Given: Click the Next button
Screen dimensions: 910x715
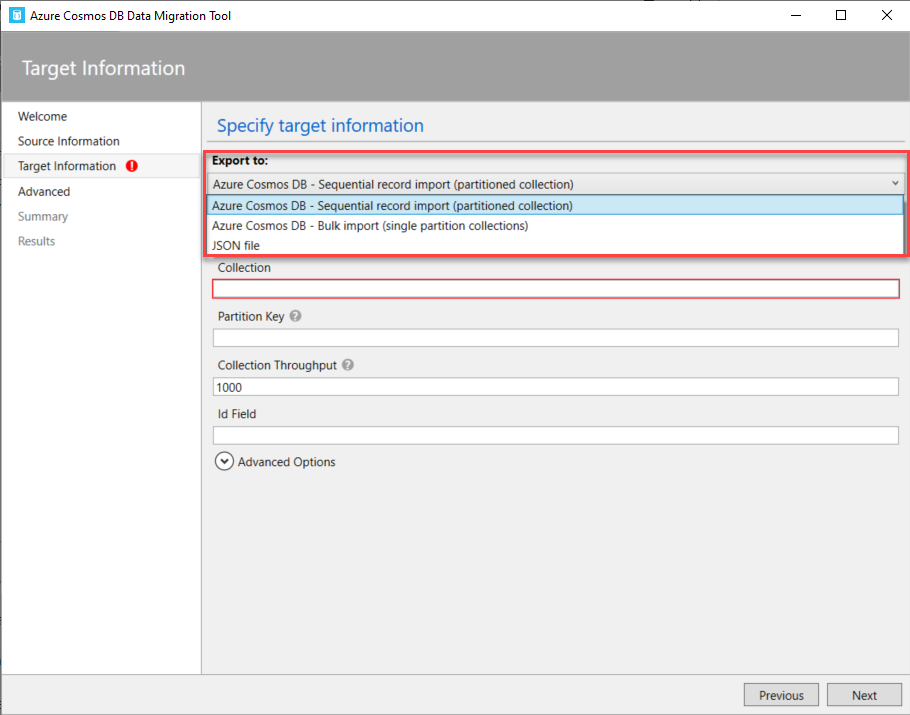Looking at the screenshot, I should tap(864, 695).
